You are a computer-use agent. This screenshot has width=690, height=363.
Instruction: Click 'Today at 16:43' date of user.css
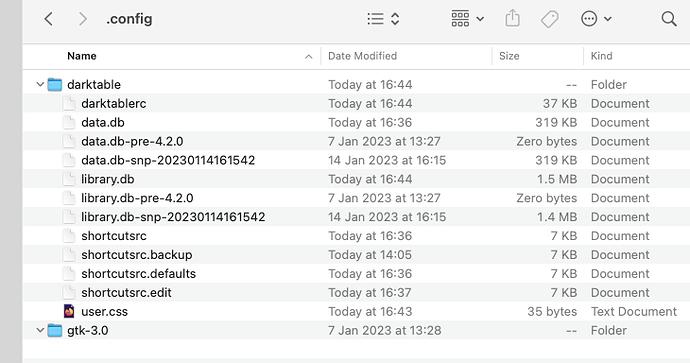[x=370, y=312]
